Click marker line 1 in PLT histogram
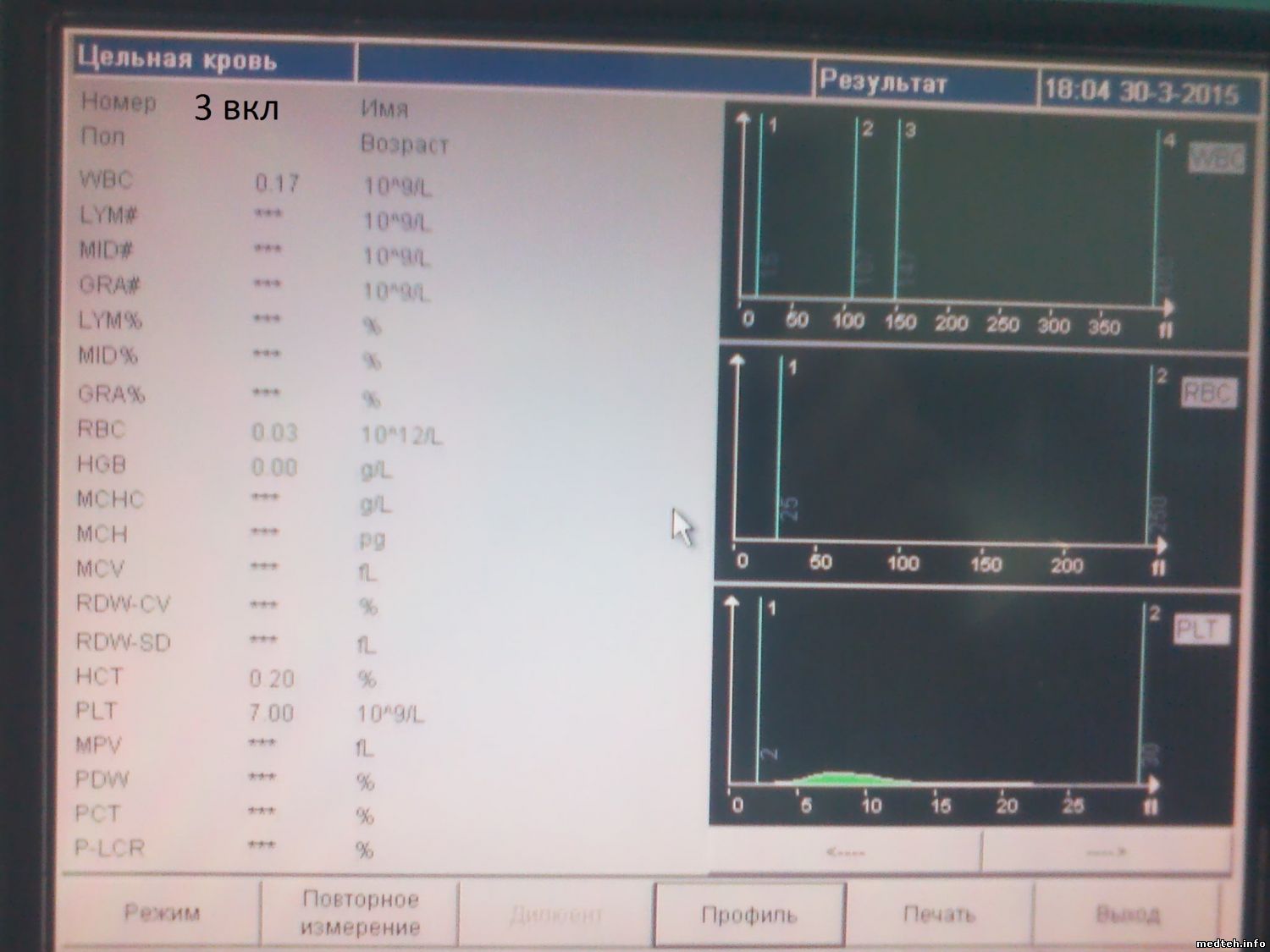 point(760,685)
